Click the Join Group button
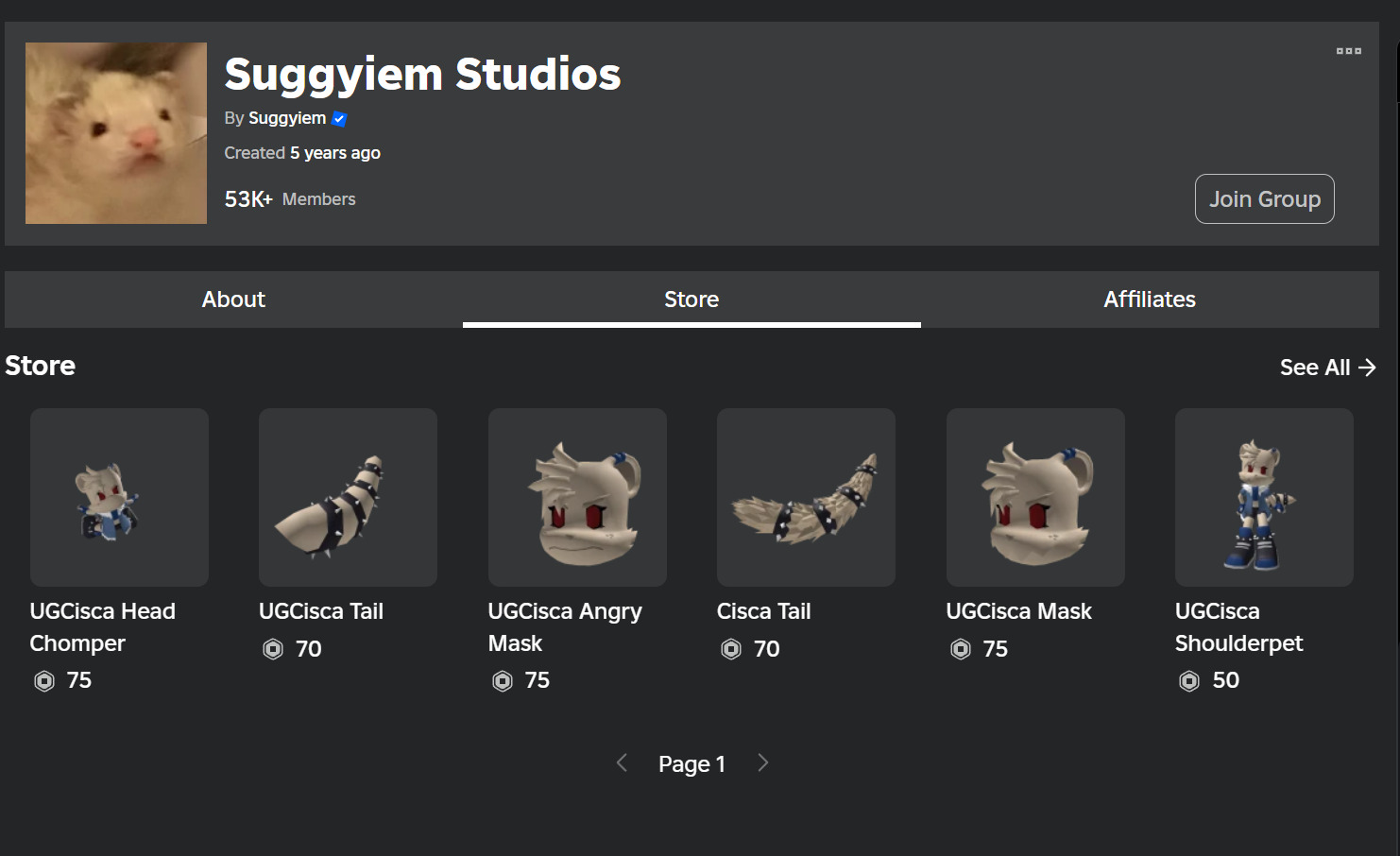The image size is (1400, 856). 1265,199
